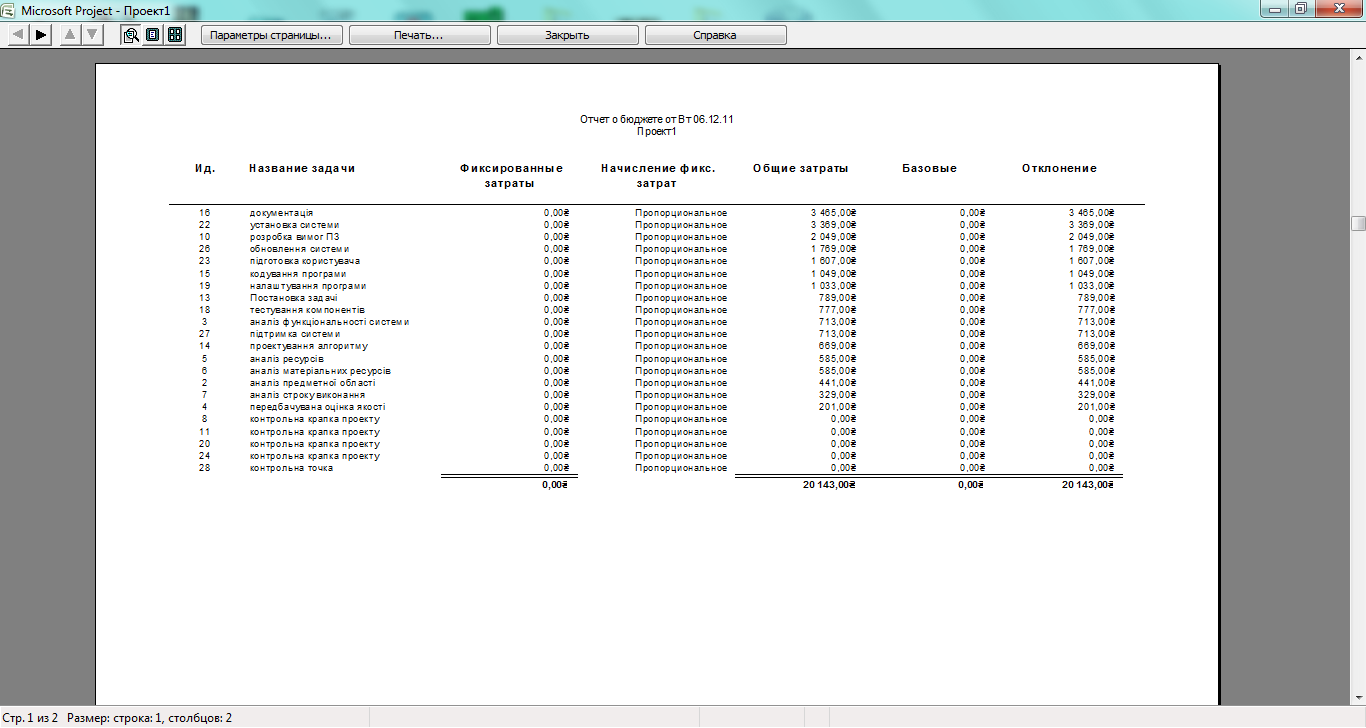The height and width of the screenshot is (728, 1366).
Task: Click task name документація
Action: pyautogui.click(x=281, y=213)
